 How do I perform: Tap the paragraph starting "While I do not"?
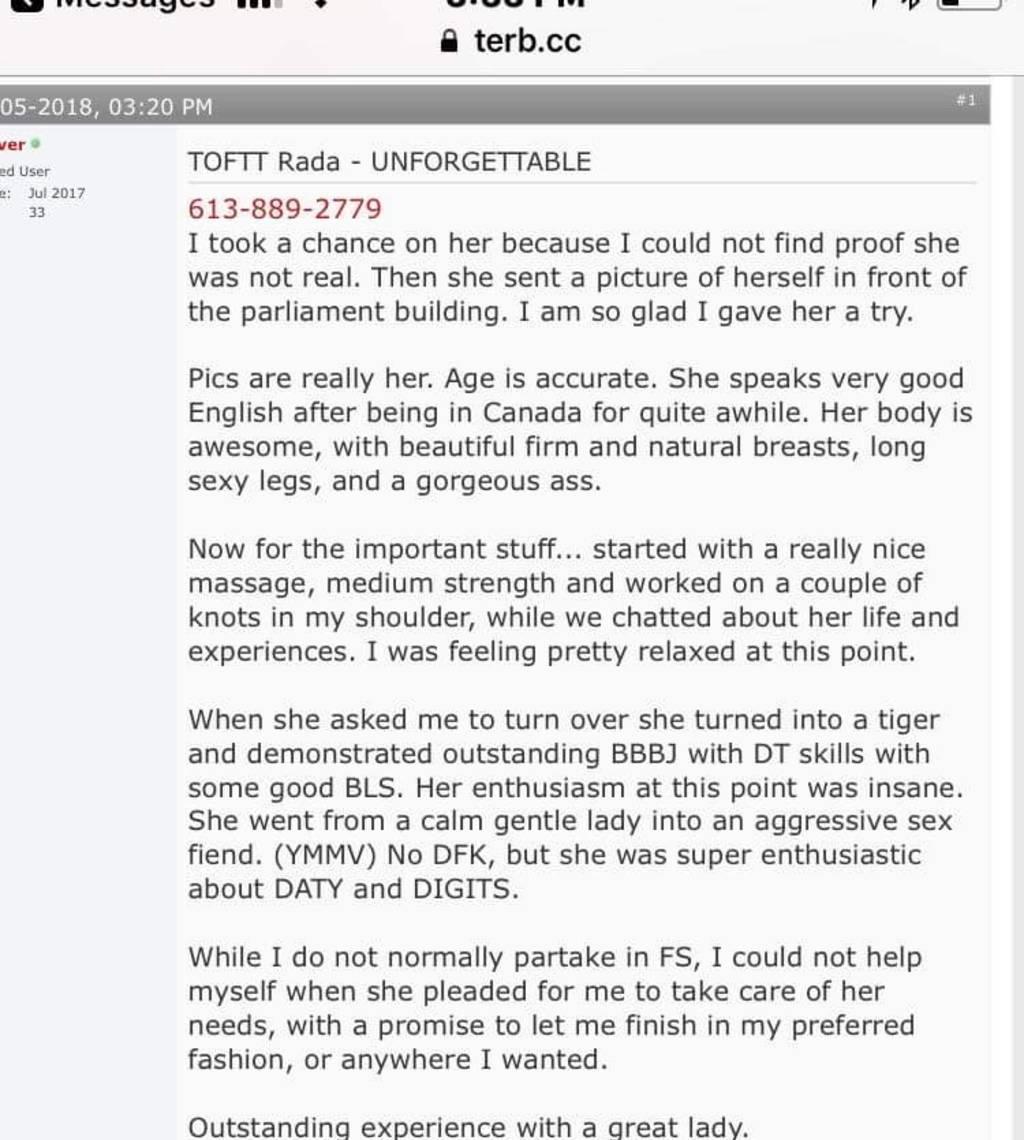click(555, 1008)
